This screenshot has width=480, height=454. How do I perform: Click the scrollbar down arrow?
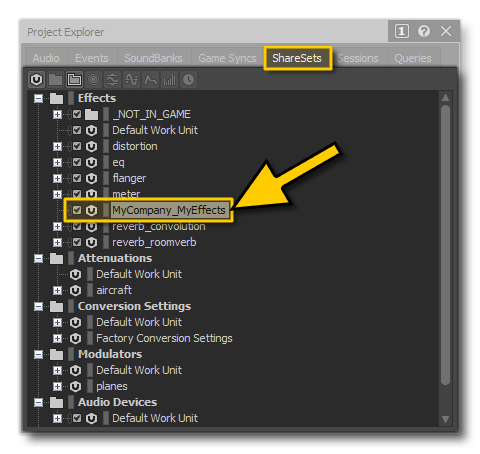click(445, 419)
